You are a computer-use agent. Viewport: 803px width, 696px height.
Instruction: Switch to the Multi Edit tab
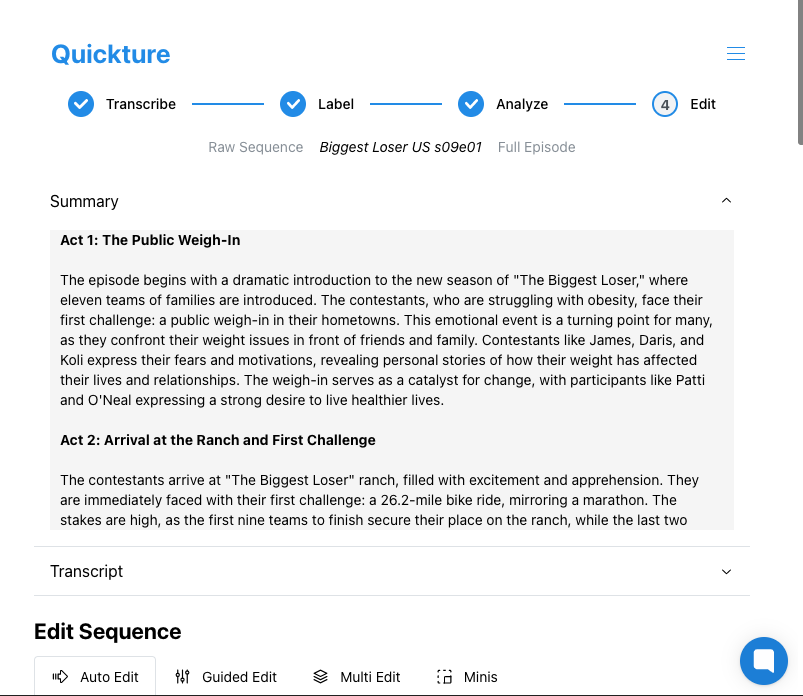(356, 677)
